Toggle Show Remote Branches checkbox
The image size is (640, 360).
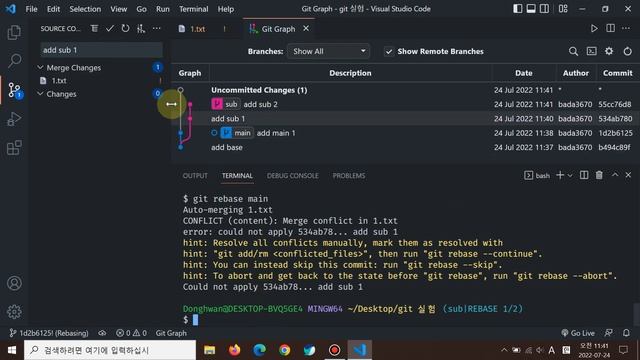pos(389,51)
